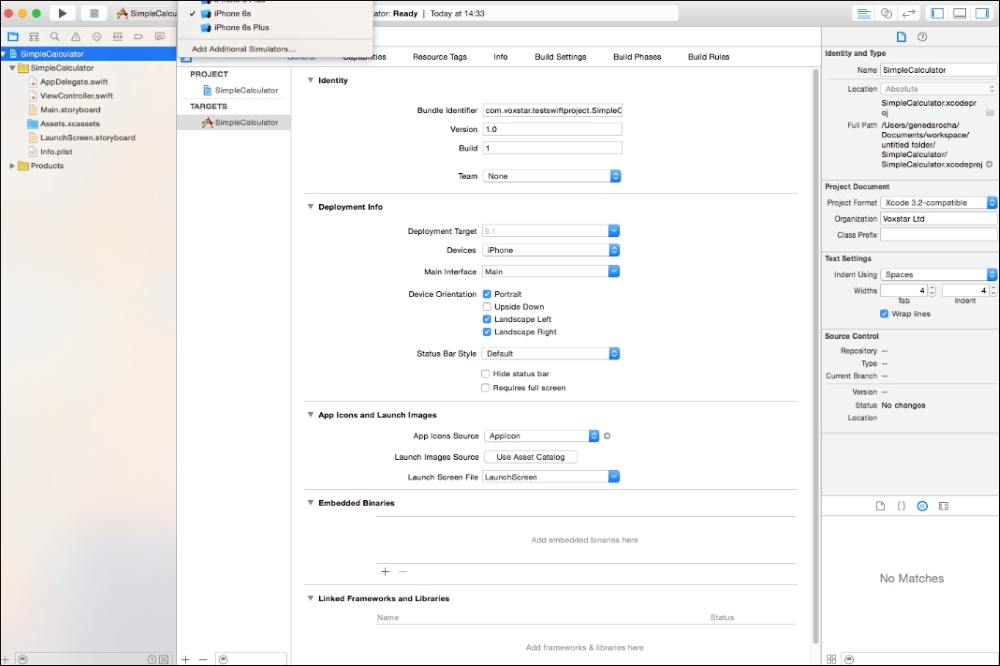The width and height of the screenshot is (1000, 666).
Task: Click the Bundle Identifier field
Action: pyautogui.click(x=552, y=110)
